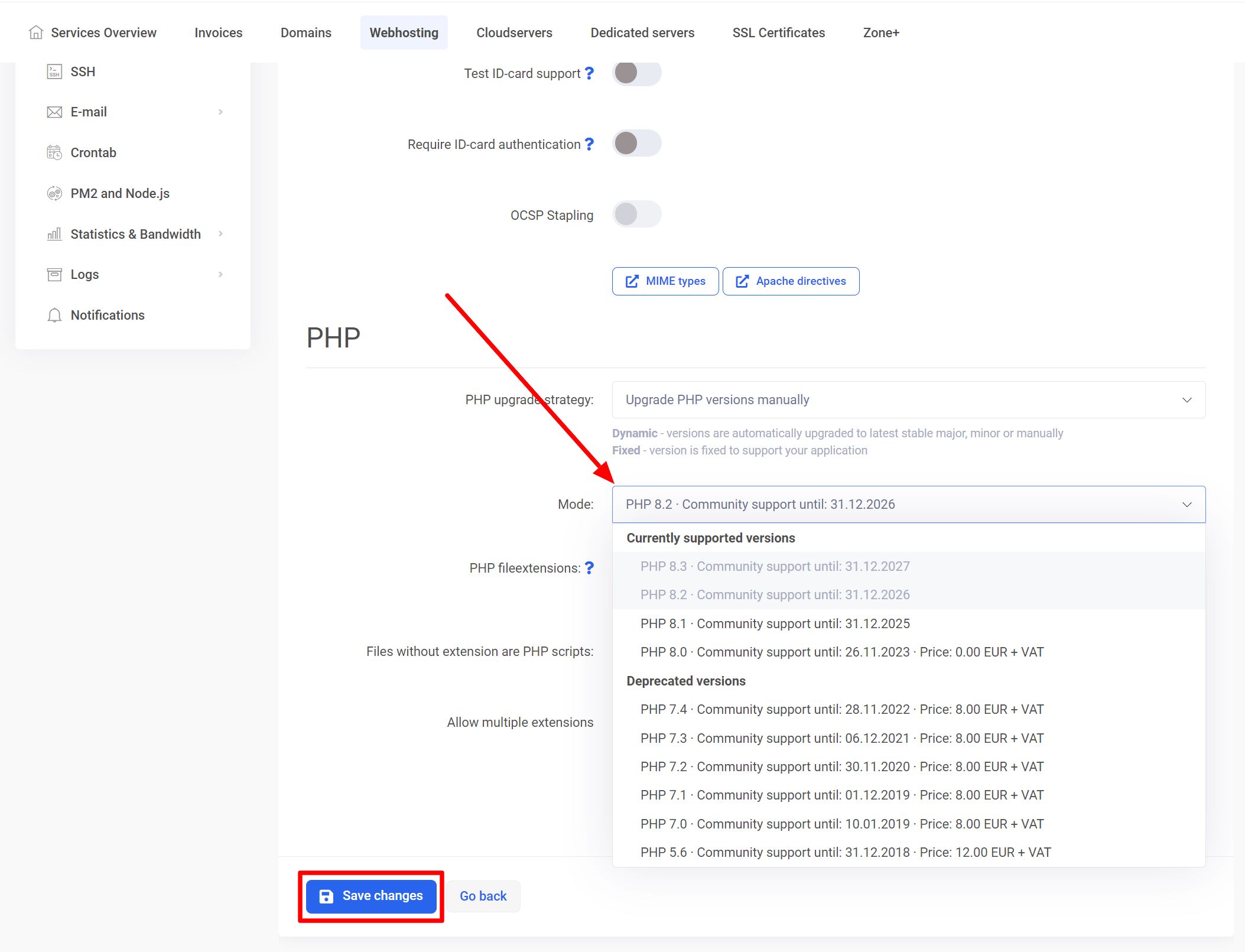Click the Notifications bell icon
Viewport: 1245px width, 952px height.
[54, 315]
